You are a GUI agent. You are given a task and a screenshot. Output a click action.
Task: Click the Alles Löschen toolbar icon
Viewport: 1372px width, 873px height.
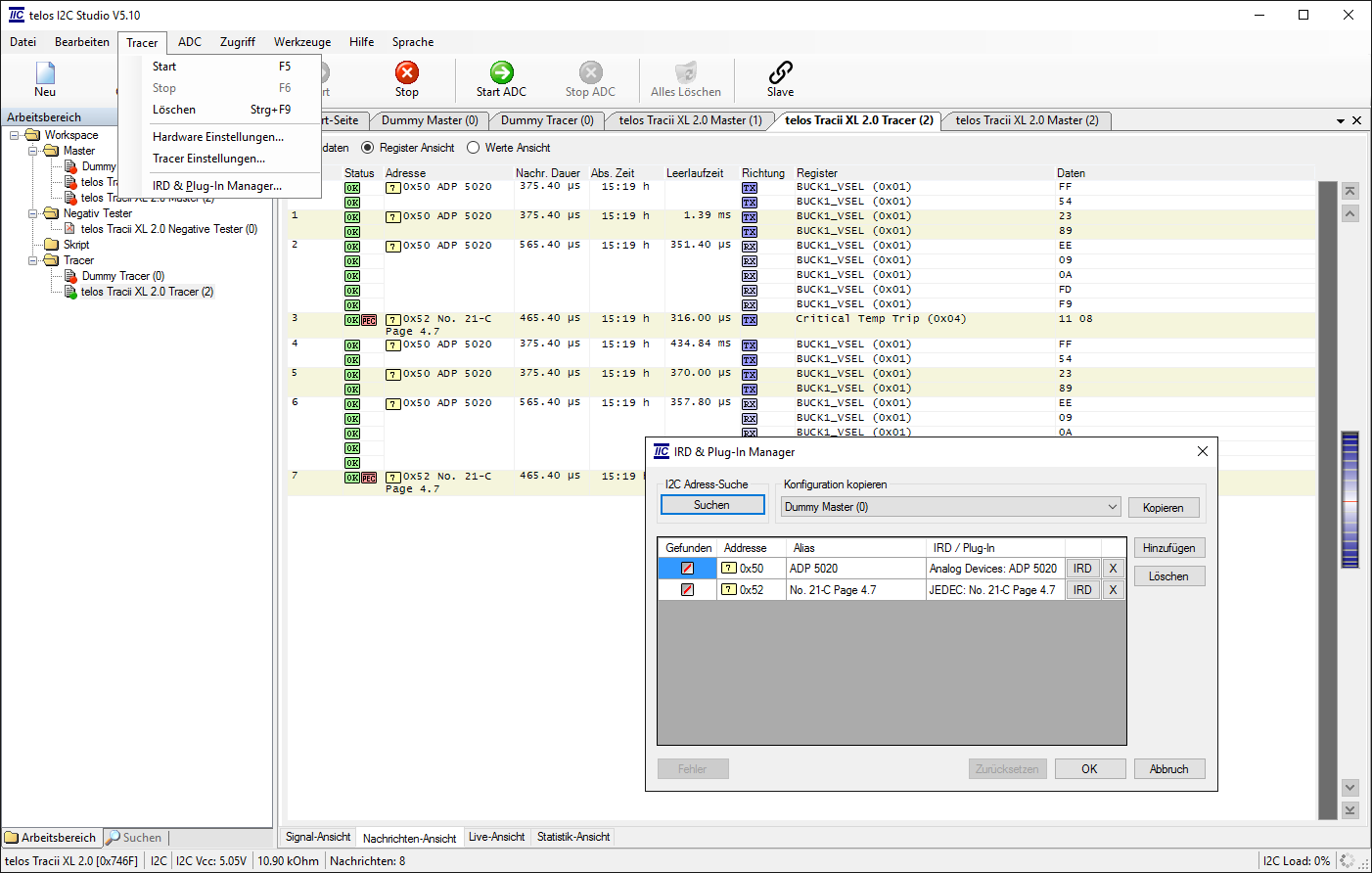[x=686, y=72]
